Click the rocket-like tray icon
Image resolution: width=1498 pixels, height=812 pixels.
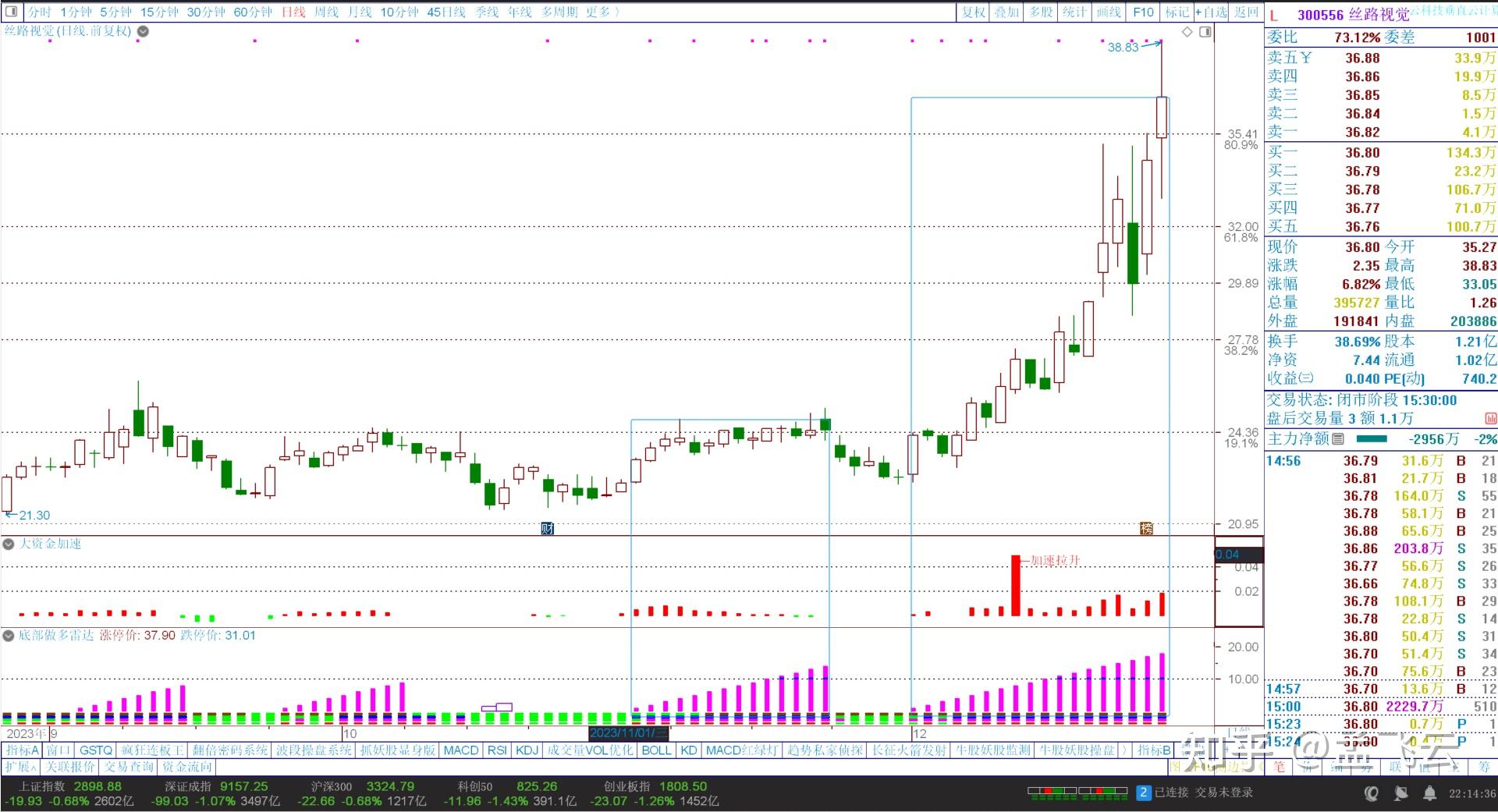point(1400,793)
